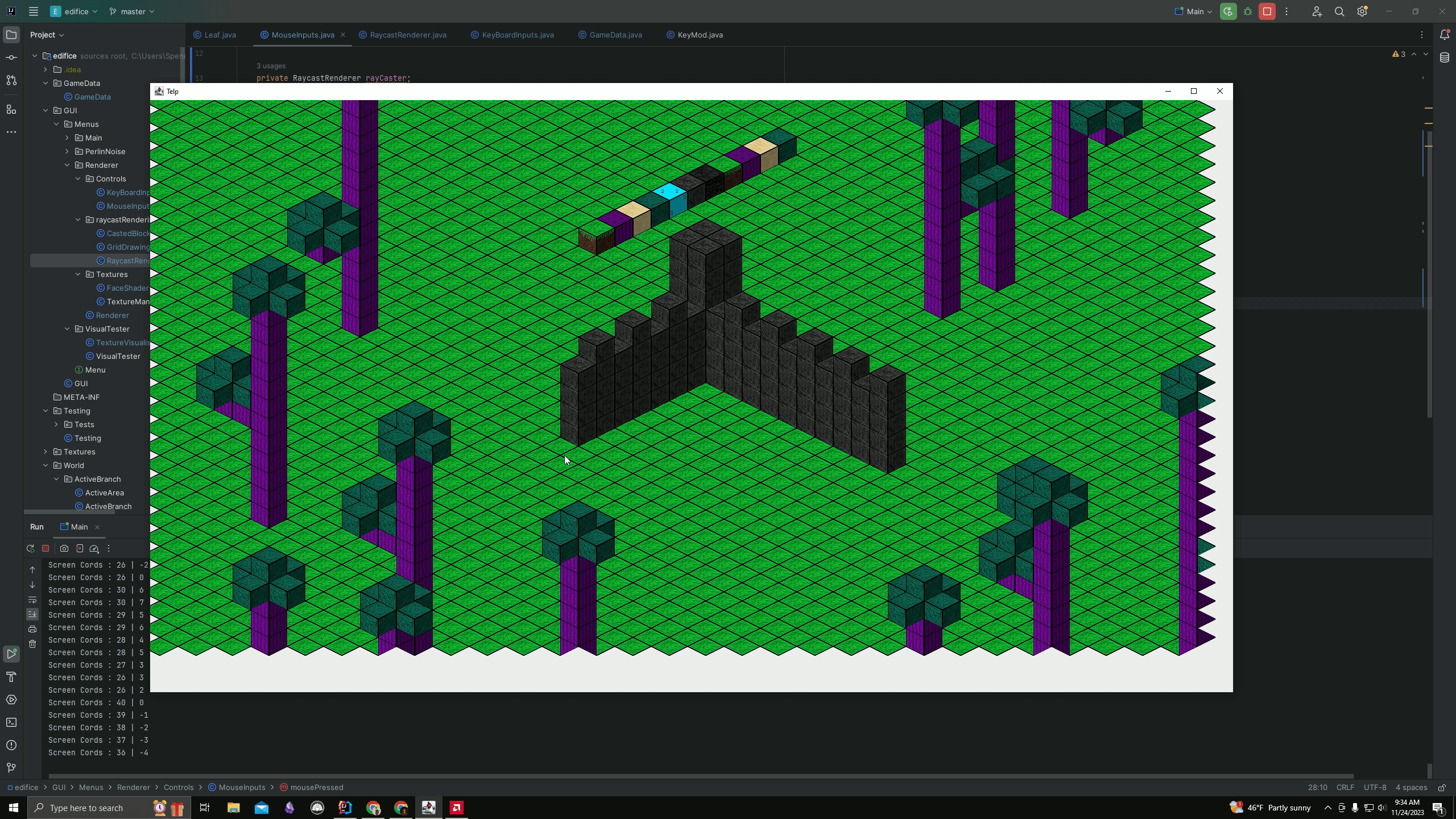Toggle Project tool window folder icon

[x=11, y=35]
